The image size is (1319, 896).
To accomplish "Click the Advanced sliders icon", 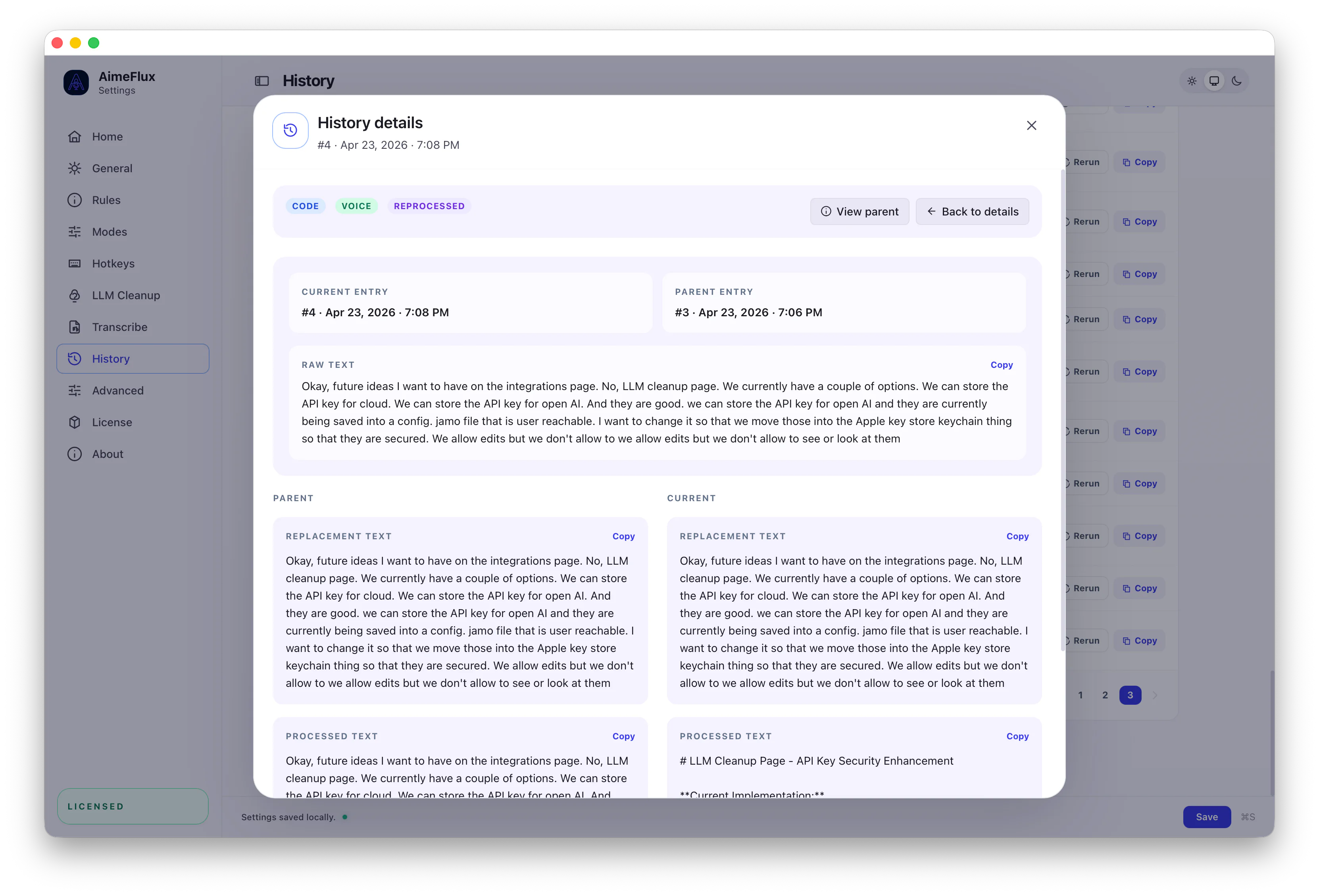I will (74, 390).
